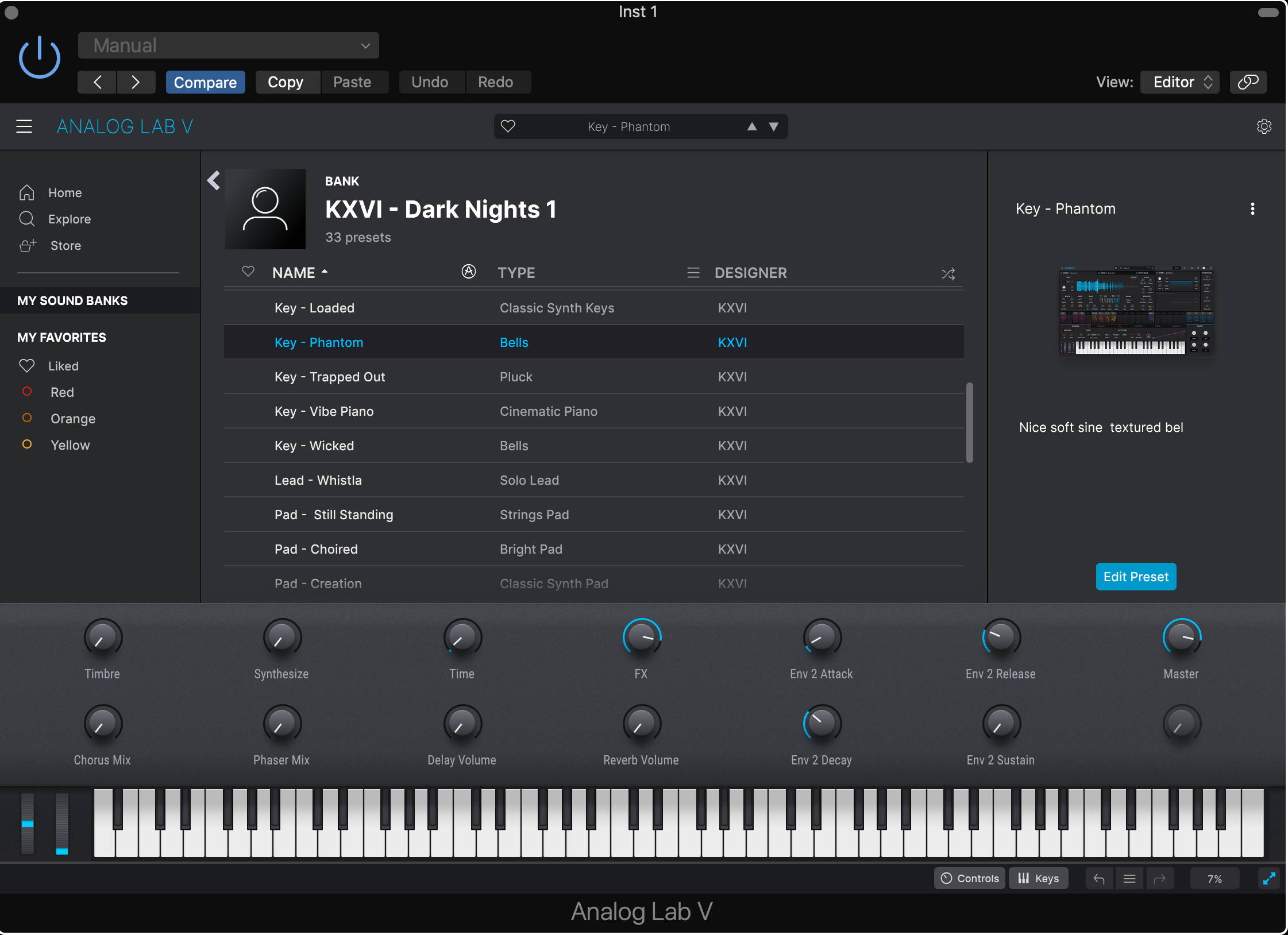Go to Home in sidebar
Viewport: 1288px width, 935px height.
tap(51, 192)
